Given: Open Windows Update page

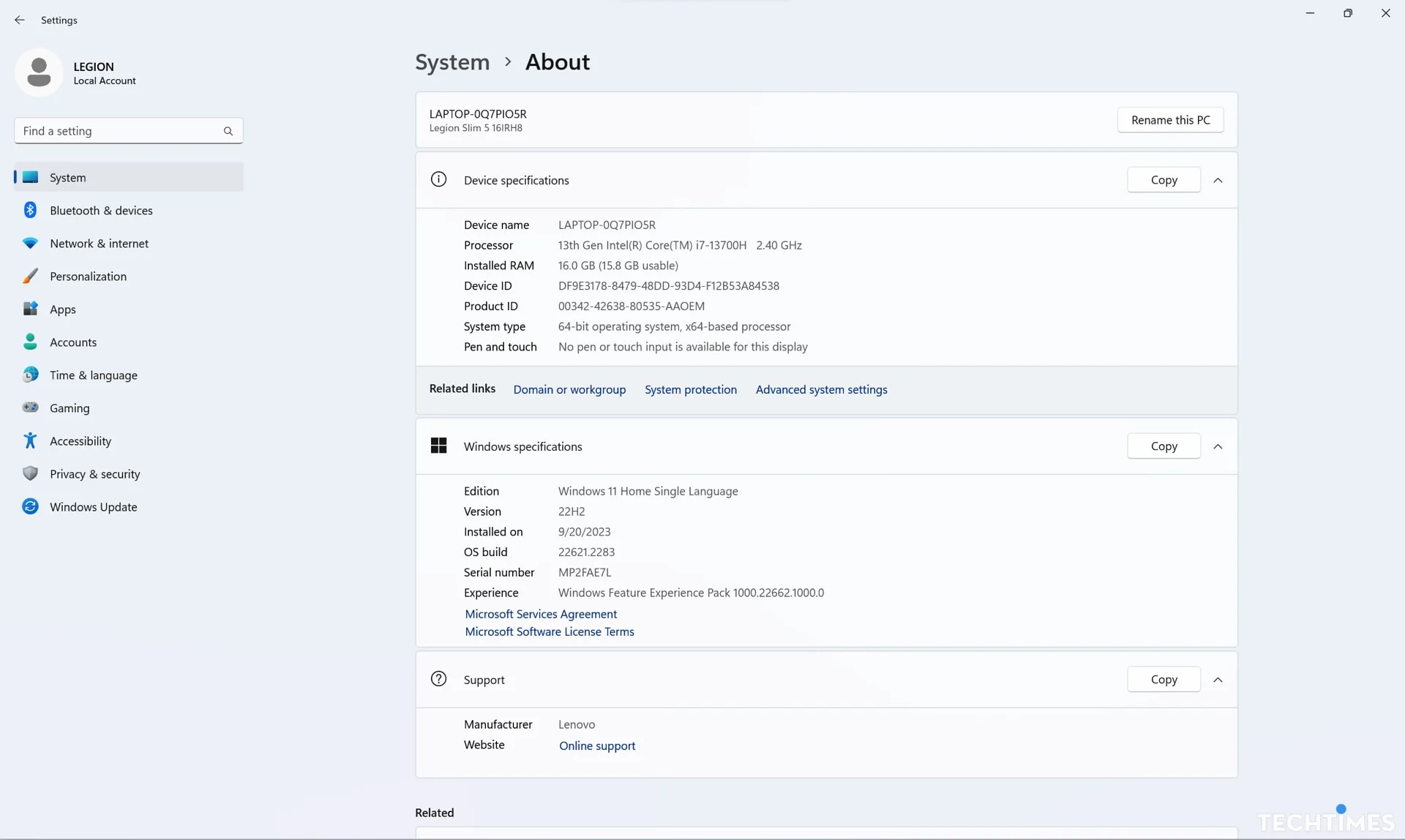Looking at the screenshot, I should 129,506.
